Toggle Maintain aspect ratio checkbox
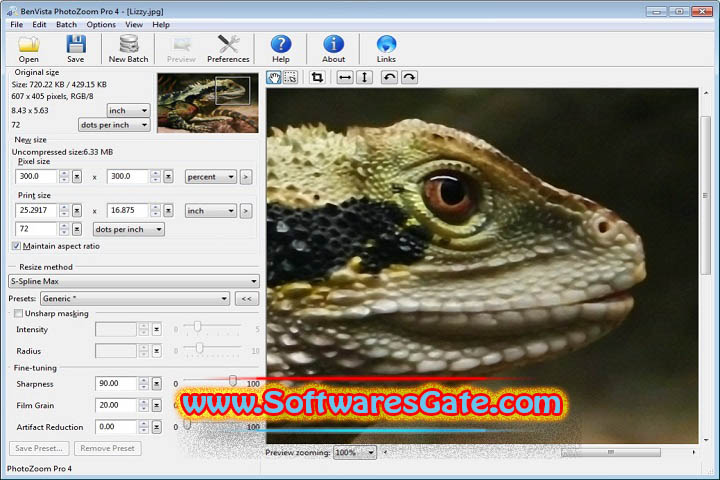Image resolution: width=720 pixels, height=480 pixels. click(x=17, y=246)
